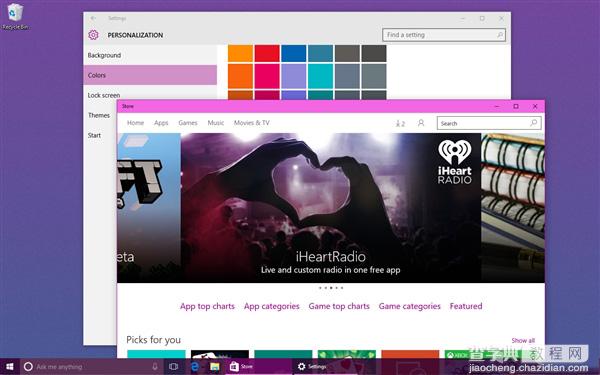Click the iHeartRadio logo in banner
The height and width of the screenshot is (375, 600).
[x=455, y=161]
